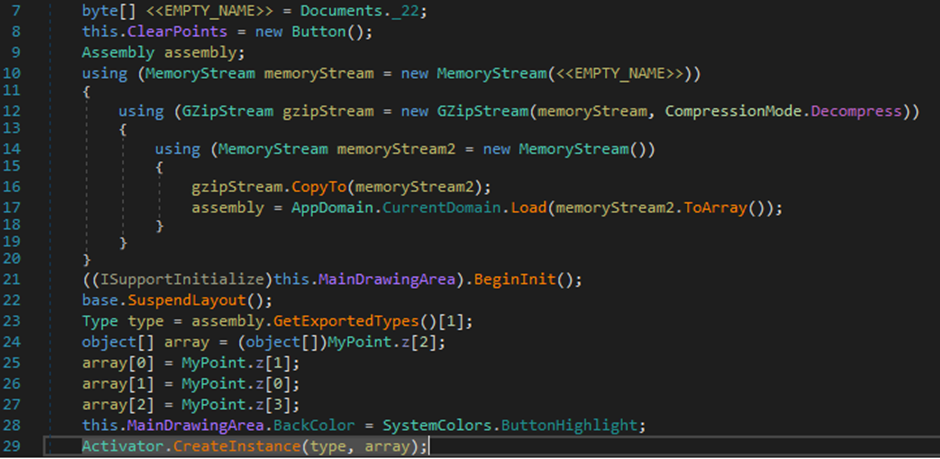Click 'Assembly assembly;' declaration on line 9
This screenshot has width=940, height=459.
[x=164, y=53]
